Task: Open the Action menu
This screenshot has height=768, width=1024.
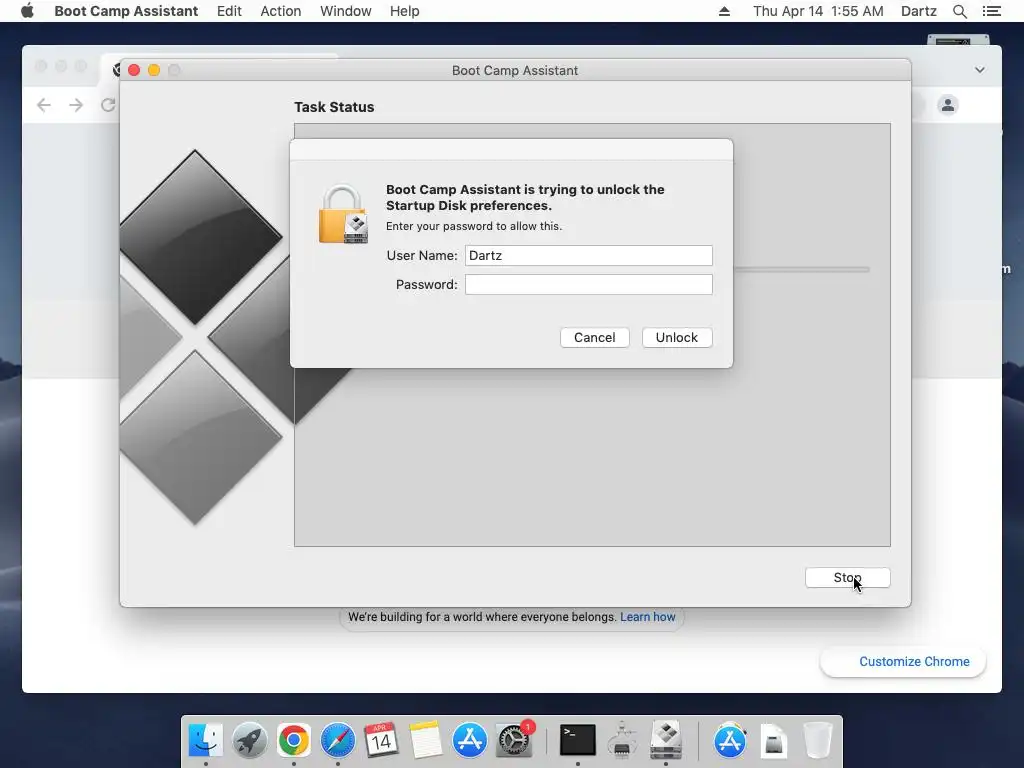Action: (281, 11)
